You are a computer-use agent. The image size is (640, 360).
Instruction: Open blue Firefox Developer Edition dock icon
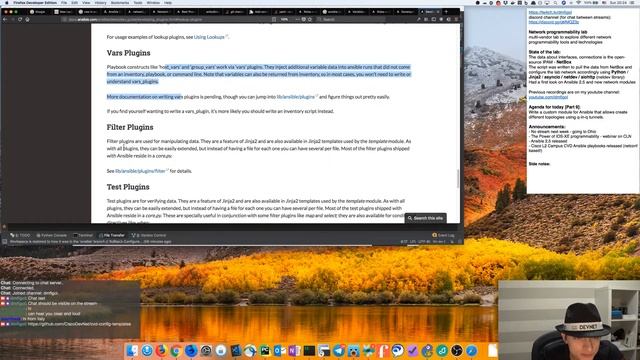click(x=191, y=350)
